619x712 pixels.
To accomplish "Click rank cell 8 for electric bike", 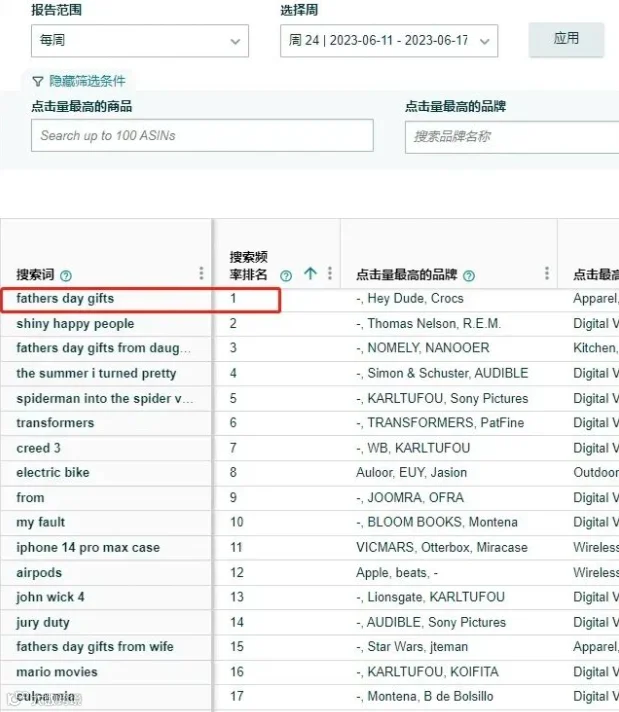I will pyautogui.click(x=233, y=473).
